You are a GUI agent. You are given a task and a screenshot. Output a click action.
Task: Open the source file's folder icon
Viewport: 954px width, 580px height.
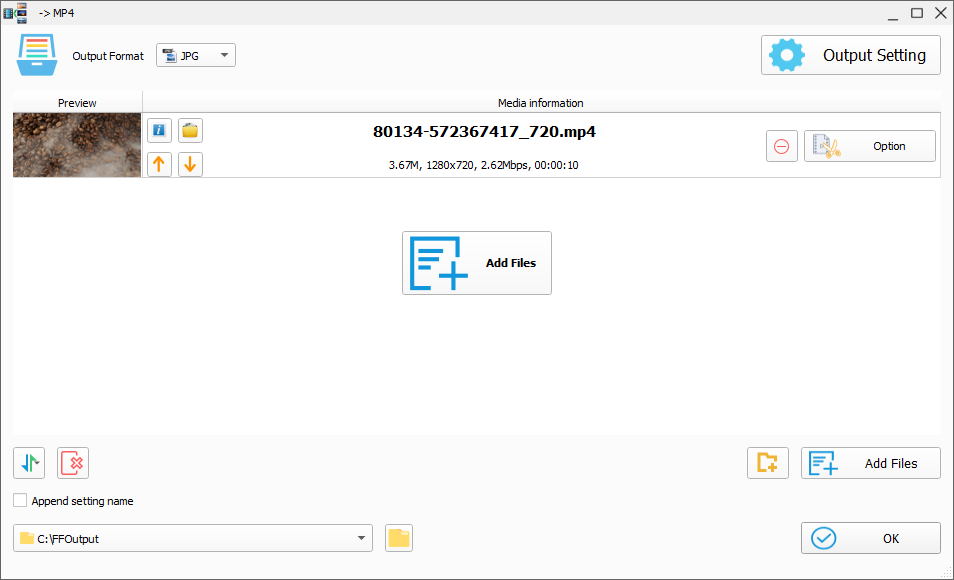click(190, 130)
